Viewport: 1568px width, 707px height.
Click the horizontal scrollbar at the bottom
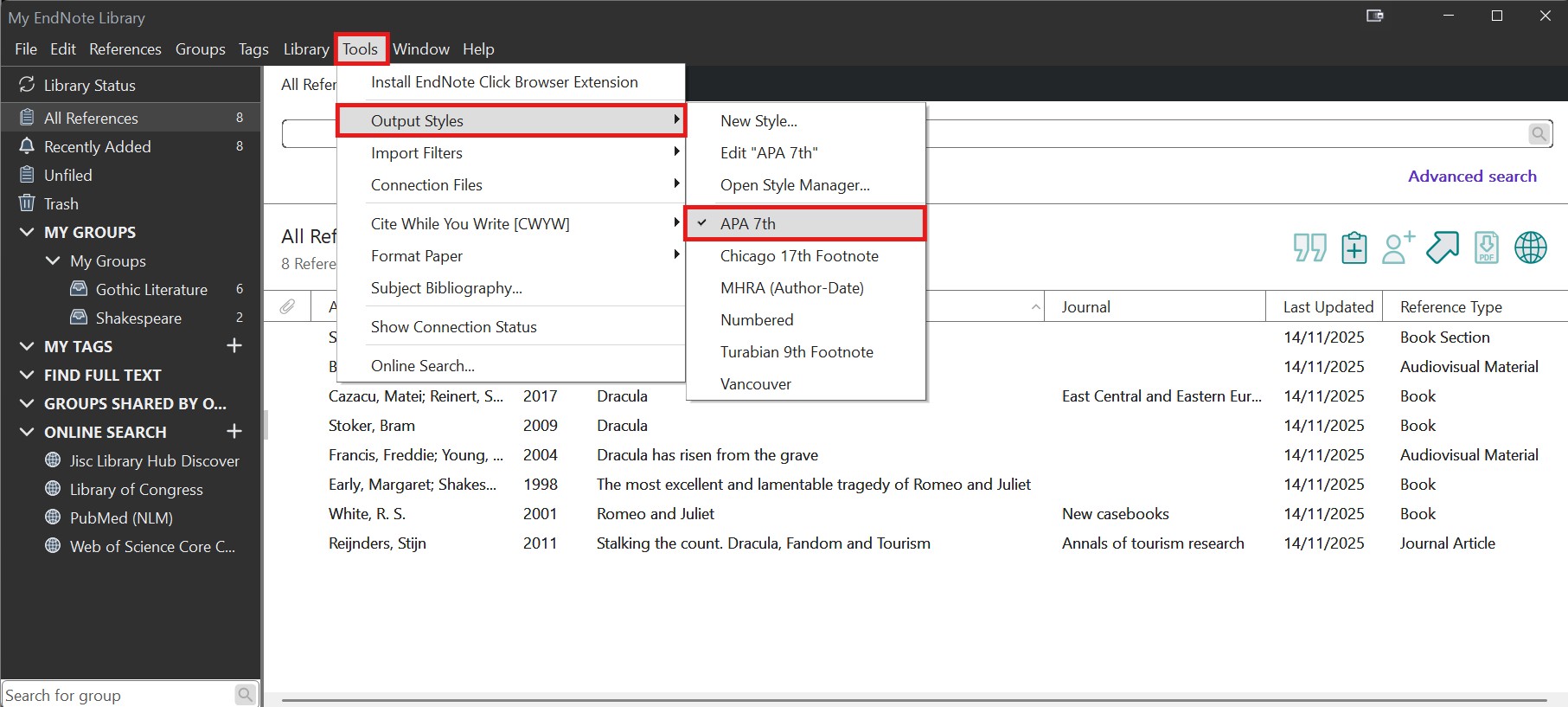[914, 700]
